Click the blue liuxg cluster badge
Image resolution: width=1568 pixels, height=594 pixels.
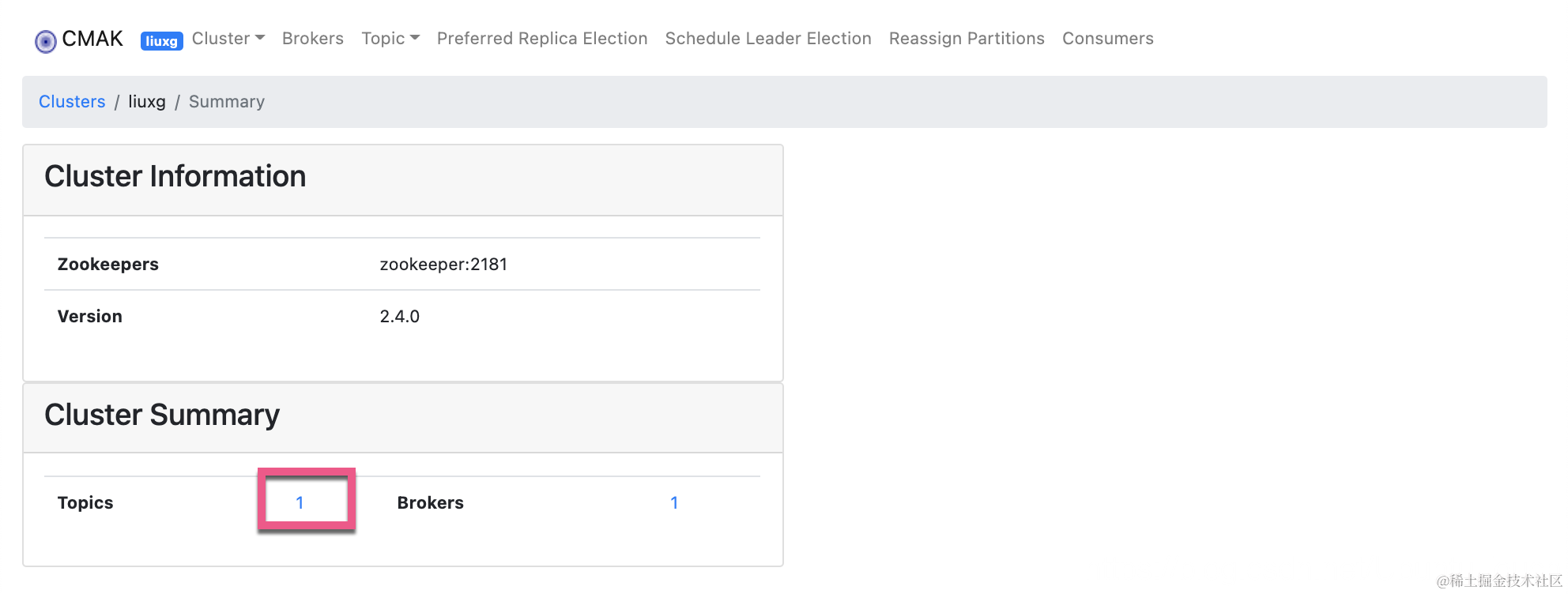pyautogui.click(x=161, y=41)
